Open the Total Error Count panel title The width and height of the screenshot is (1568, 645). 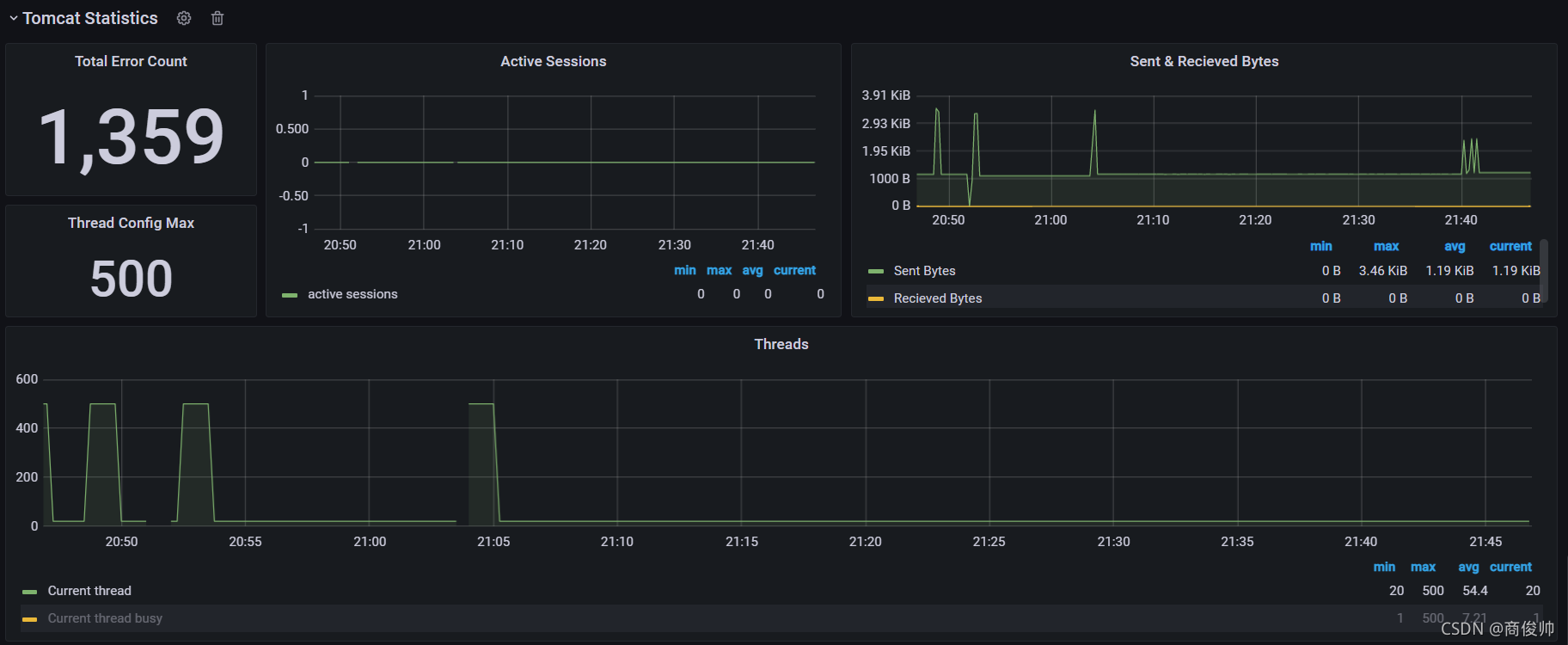click(131, 61)
